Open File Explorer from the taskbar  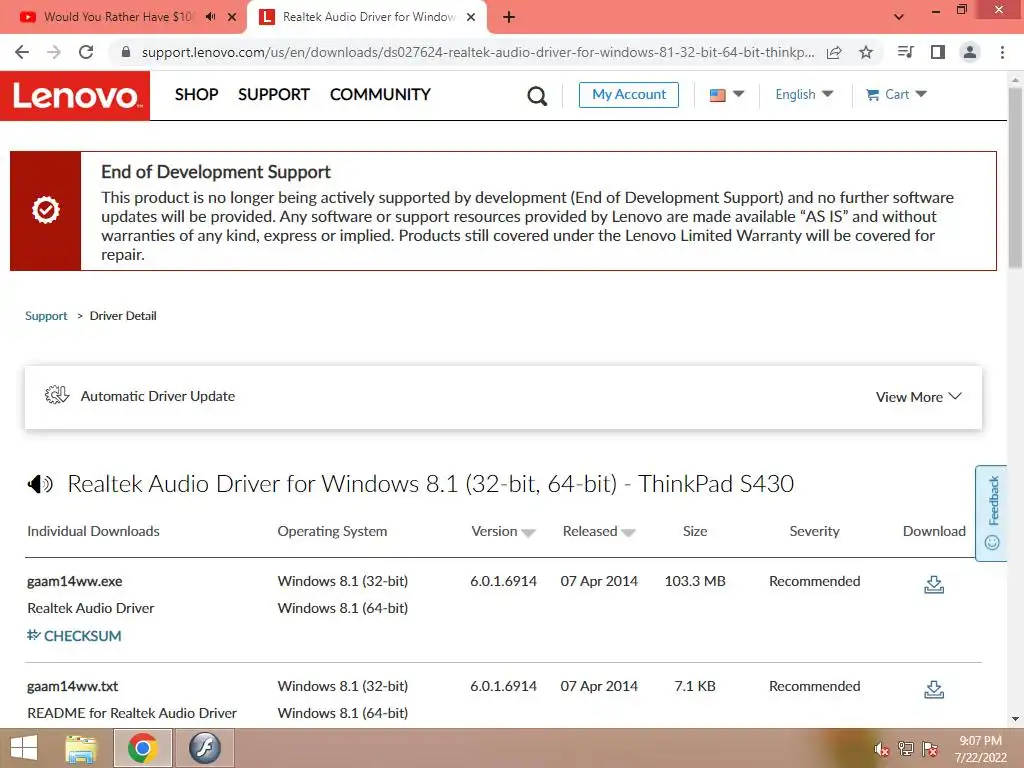pyautogui.click(x=80, y=748)
